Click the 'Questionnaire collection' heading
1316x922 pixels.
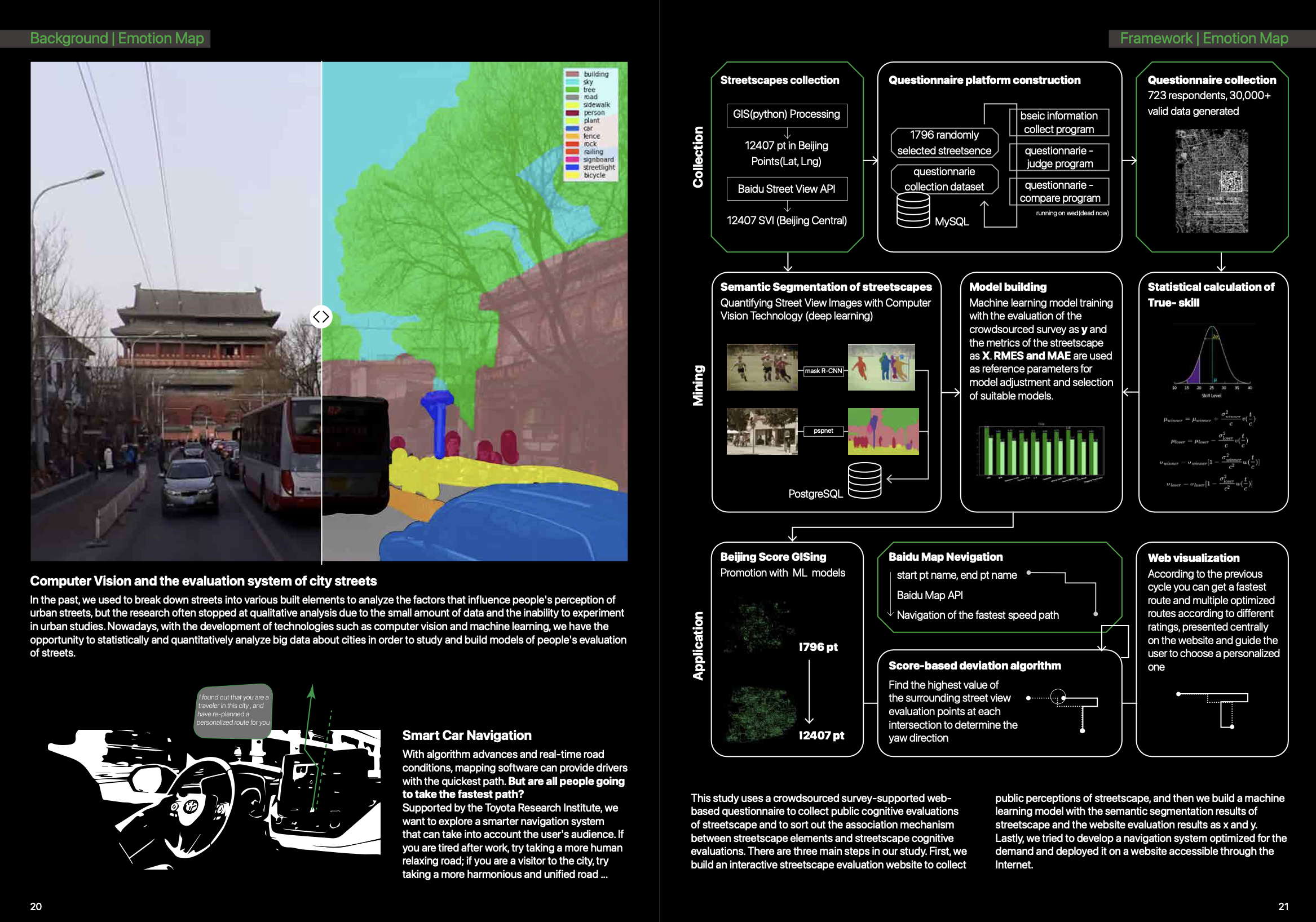tap(1212, 80)
